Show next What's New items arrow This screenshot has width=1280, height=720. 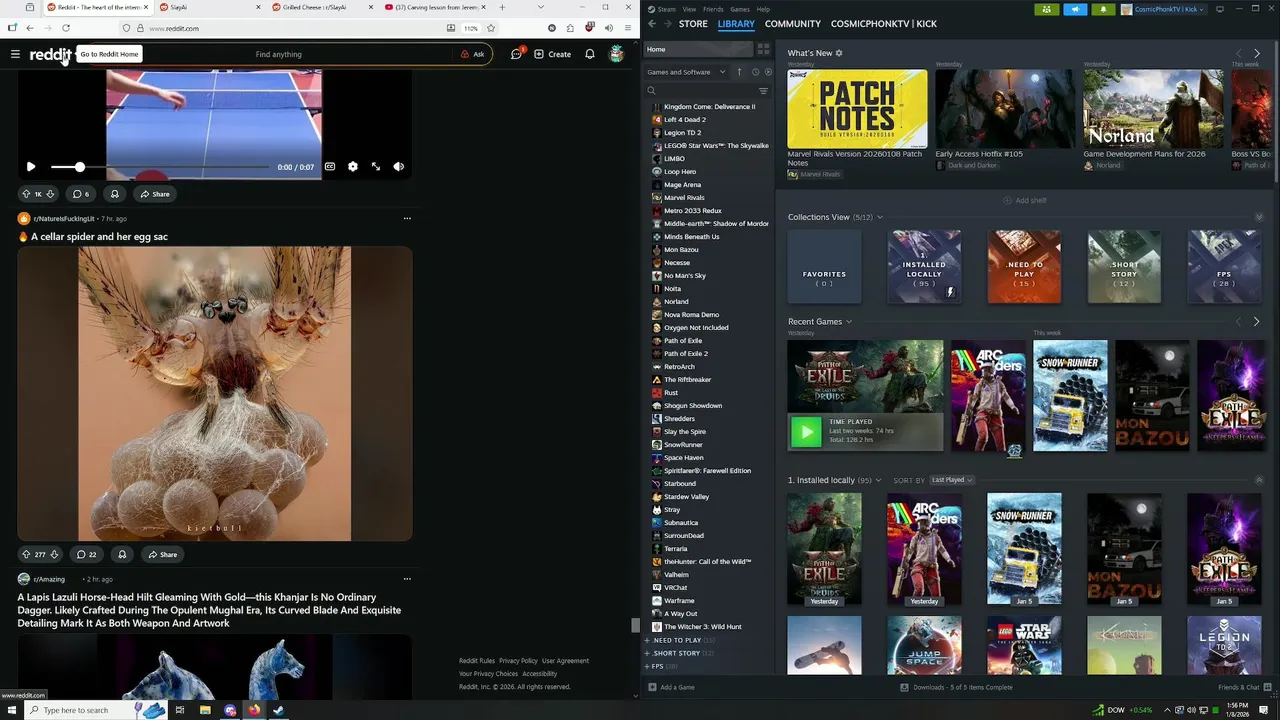coord(1256,53)
